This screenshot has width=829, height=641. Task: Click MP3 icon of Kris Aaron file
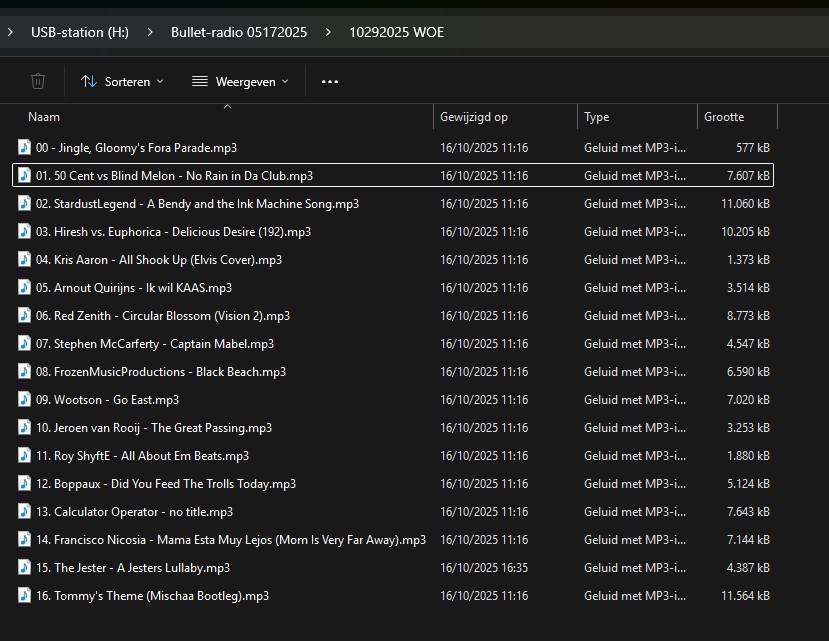click(24, 259)
